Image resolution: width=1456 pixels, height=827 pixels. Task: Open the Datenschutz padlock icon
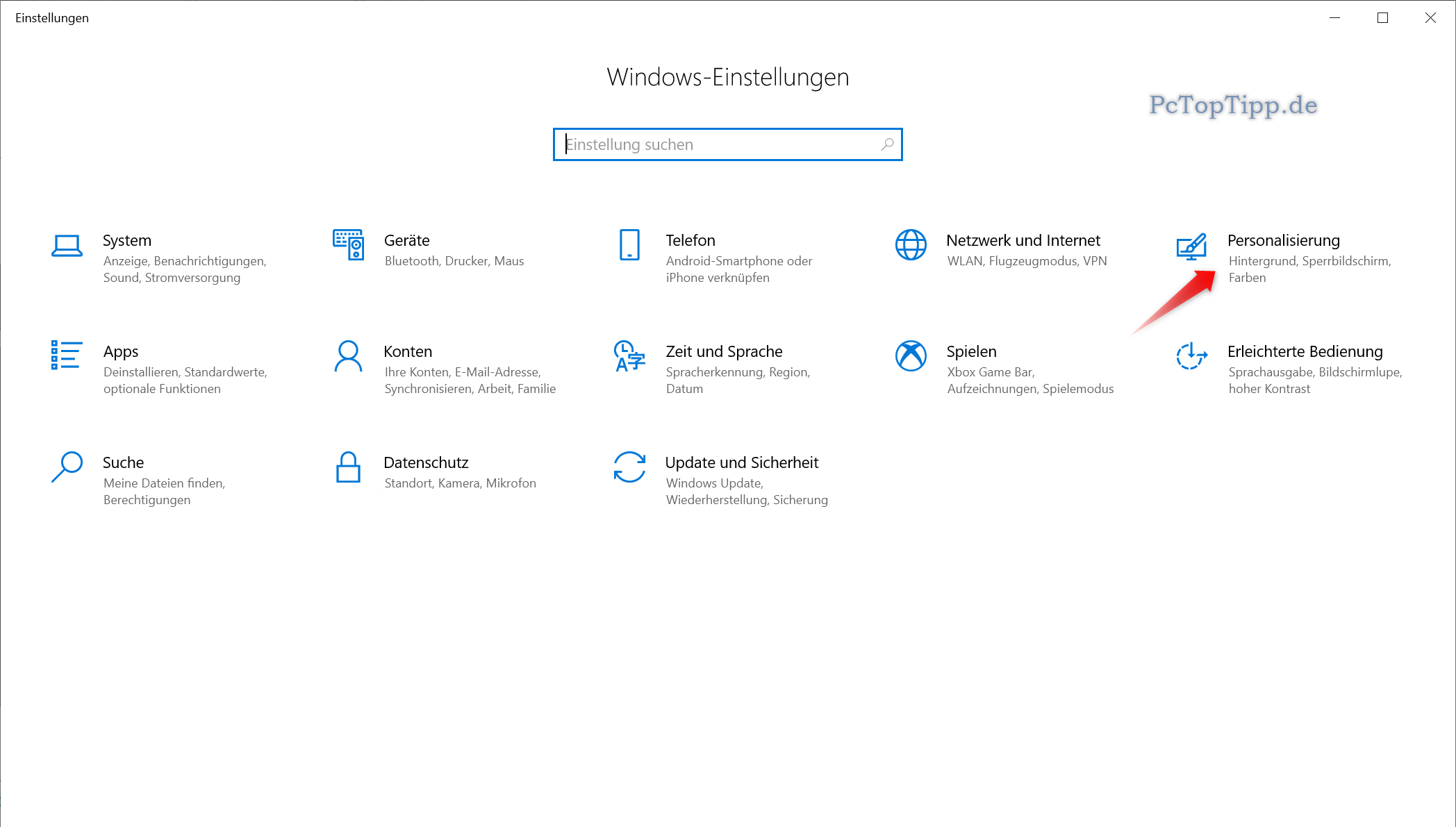[x=348, y=467]
